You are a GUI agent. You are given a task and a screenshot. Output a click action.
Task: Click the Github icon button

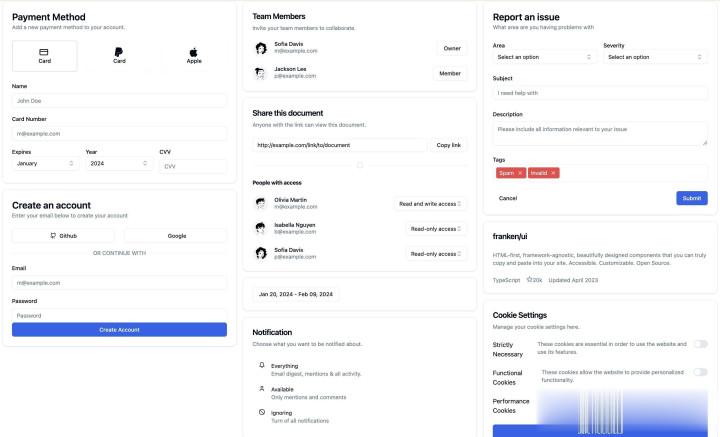click(x=63, y=236)
